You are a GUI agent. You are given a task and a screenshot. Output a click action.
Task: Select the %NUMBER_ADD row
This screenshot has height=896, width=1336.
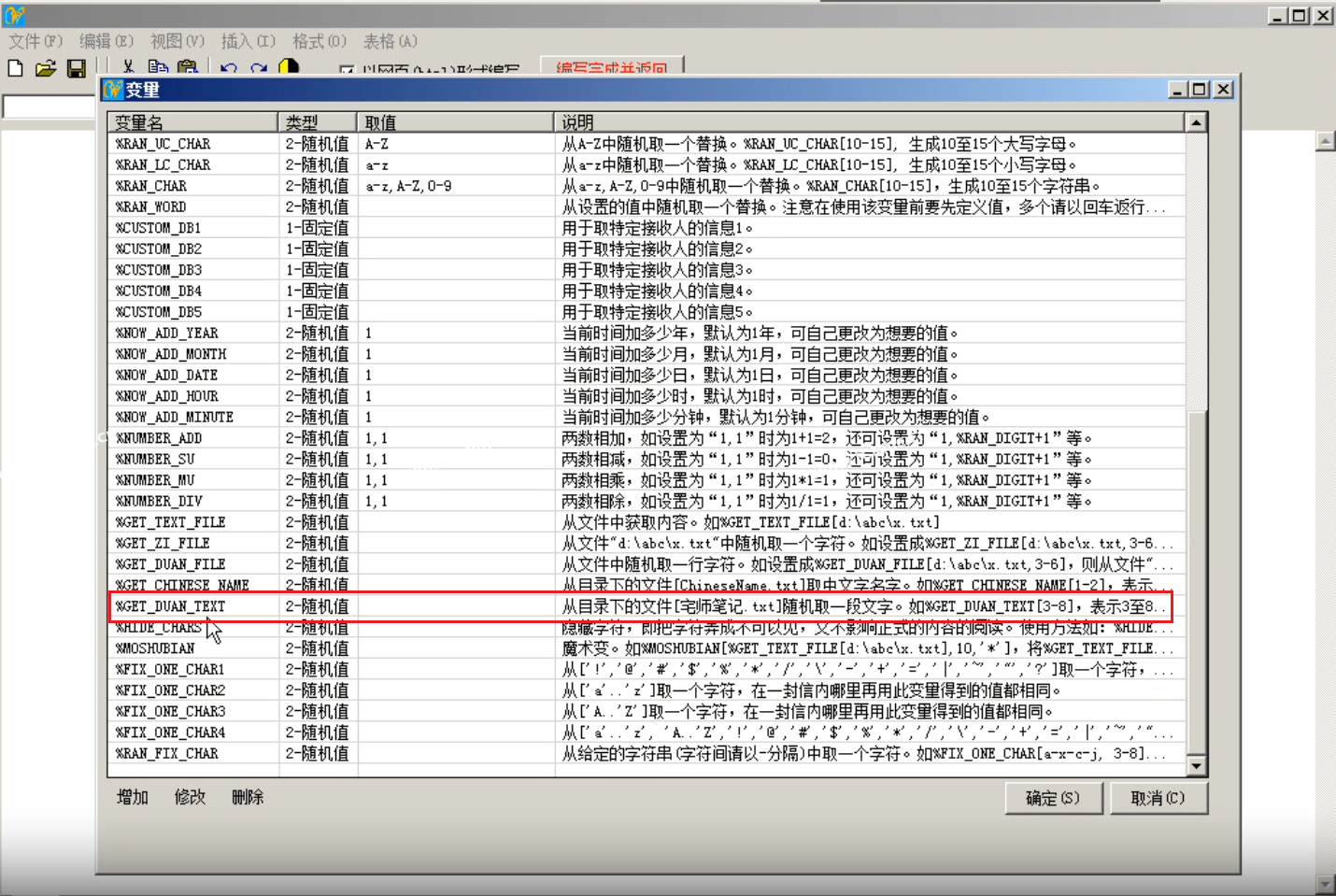647,438
